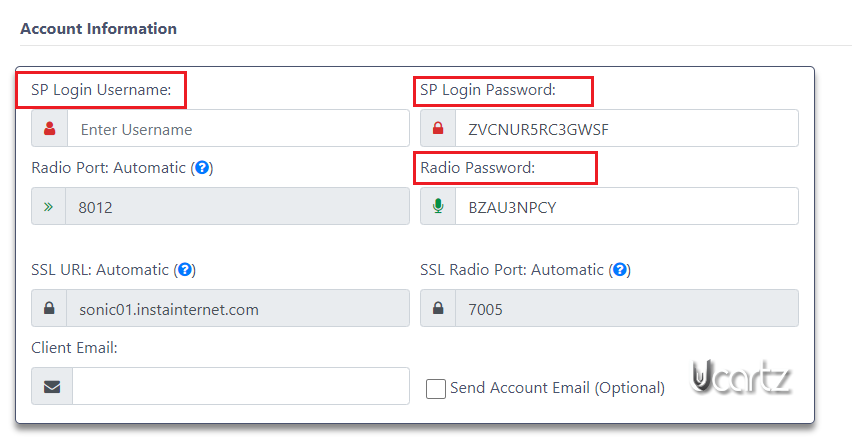Click the SSL URL field sonic01.instainternet.com
Viewport: 852px width, 437px height.
[x=237, y=308]
